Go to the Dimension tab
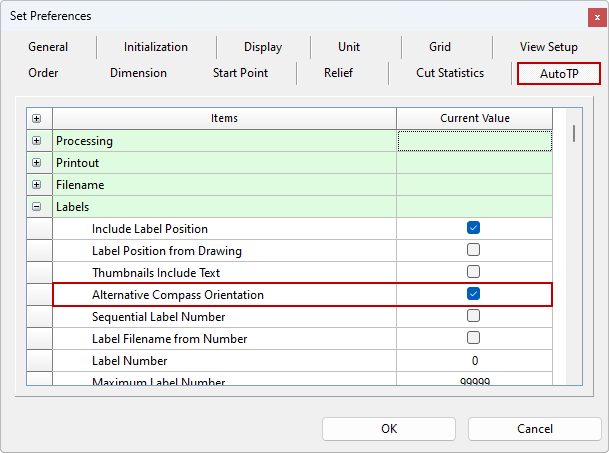This screenshot has height=453, width=609. (138, 73)
